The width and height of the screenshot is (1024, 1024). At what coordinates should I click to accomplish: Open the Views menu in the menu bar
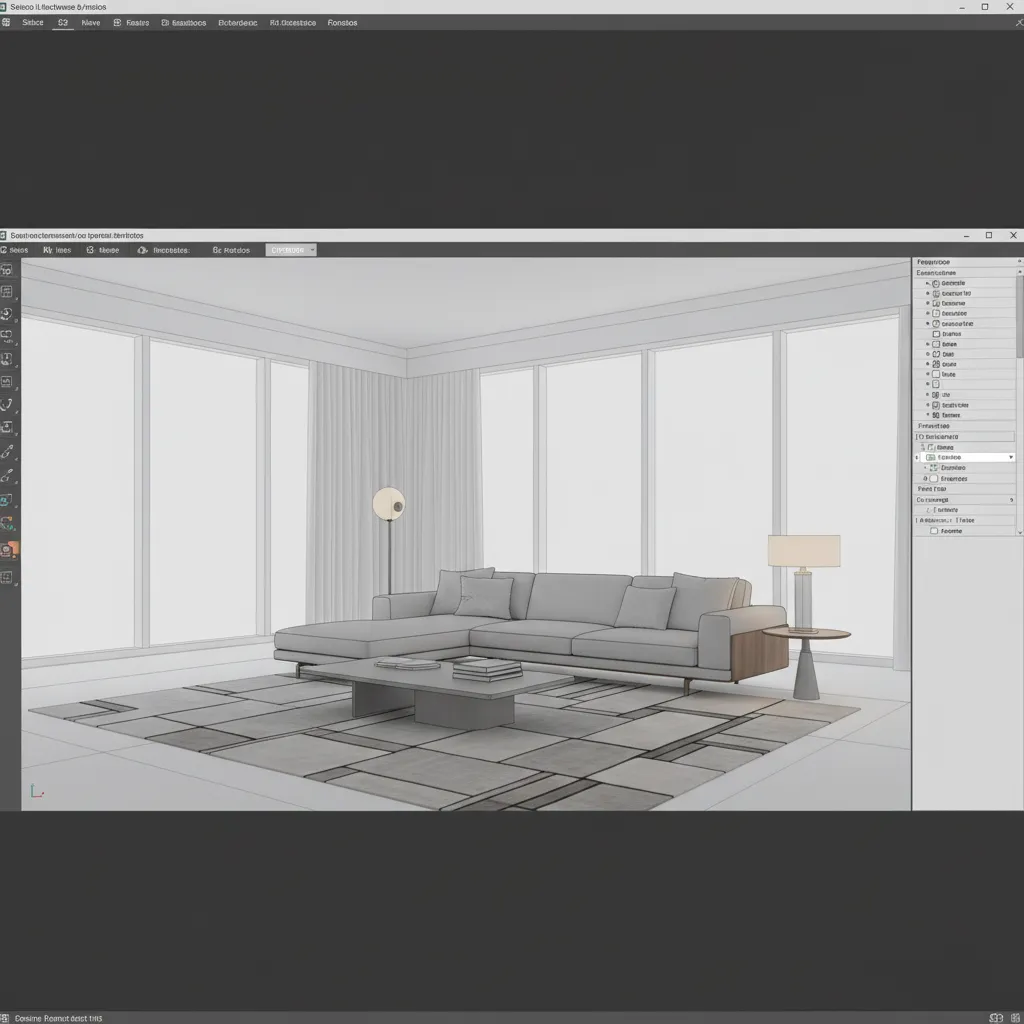pyautogui.click(x=90, y=22)
